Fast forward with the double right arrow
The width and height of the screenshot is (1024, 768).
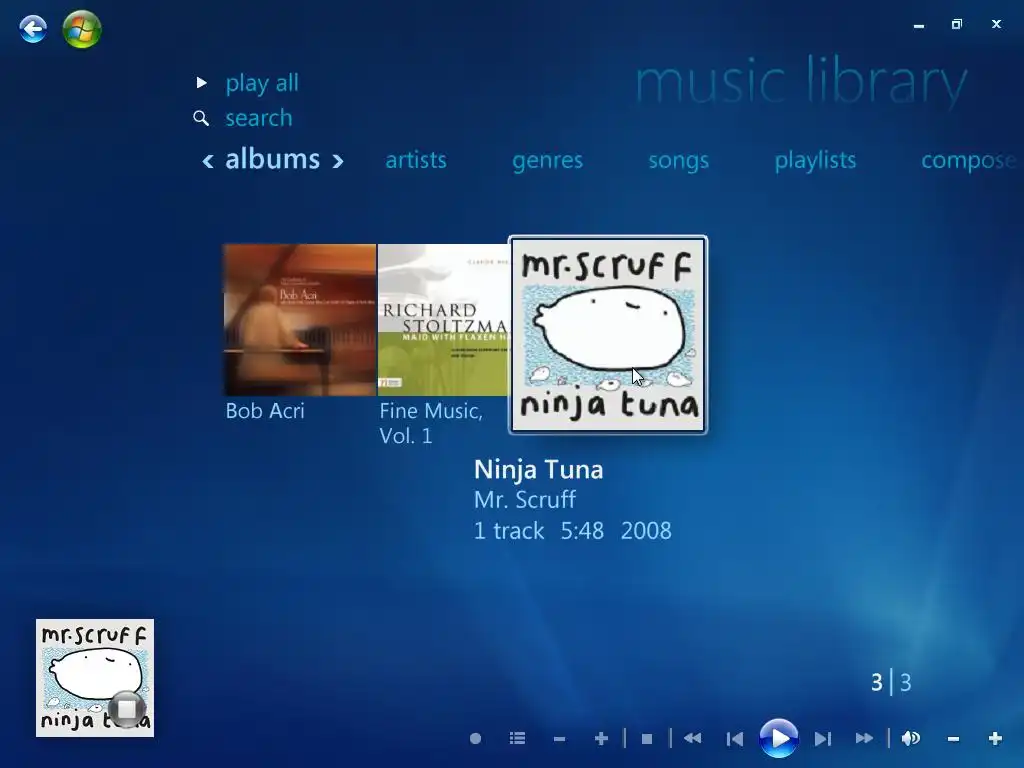coord(864,739)
